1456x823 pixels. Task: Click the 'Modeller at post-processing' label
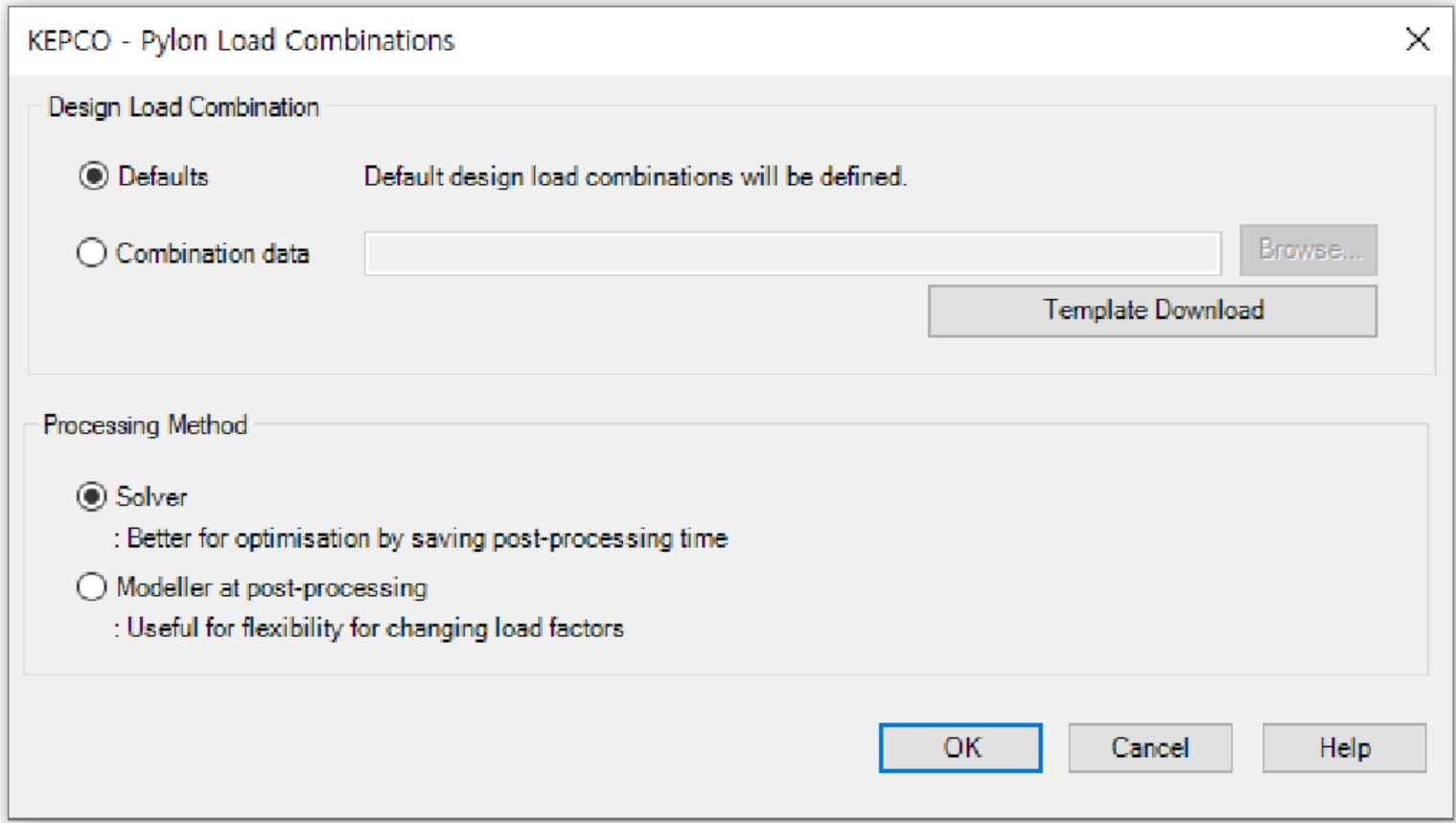271,587
